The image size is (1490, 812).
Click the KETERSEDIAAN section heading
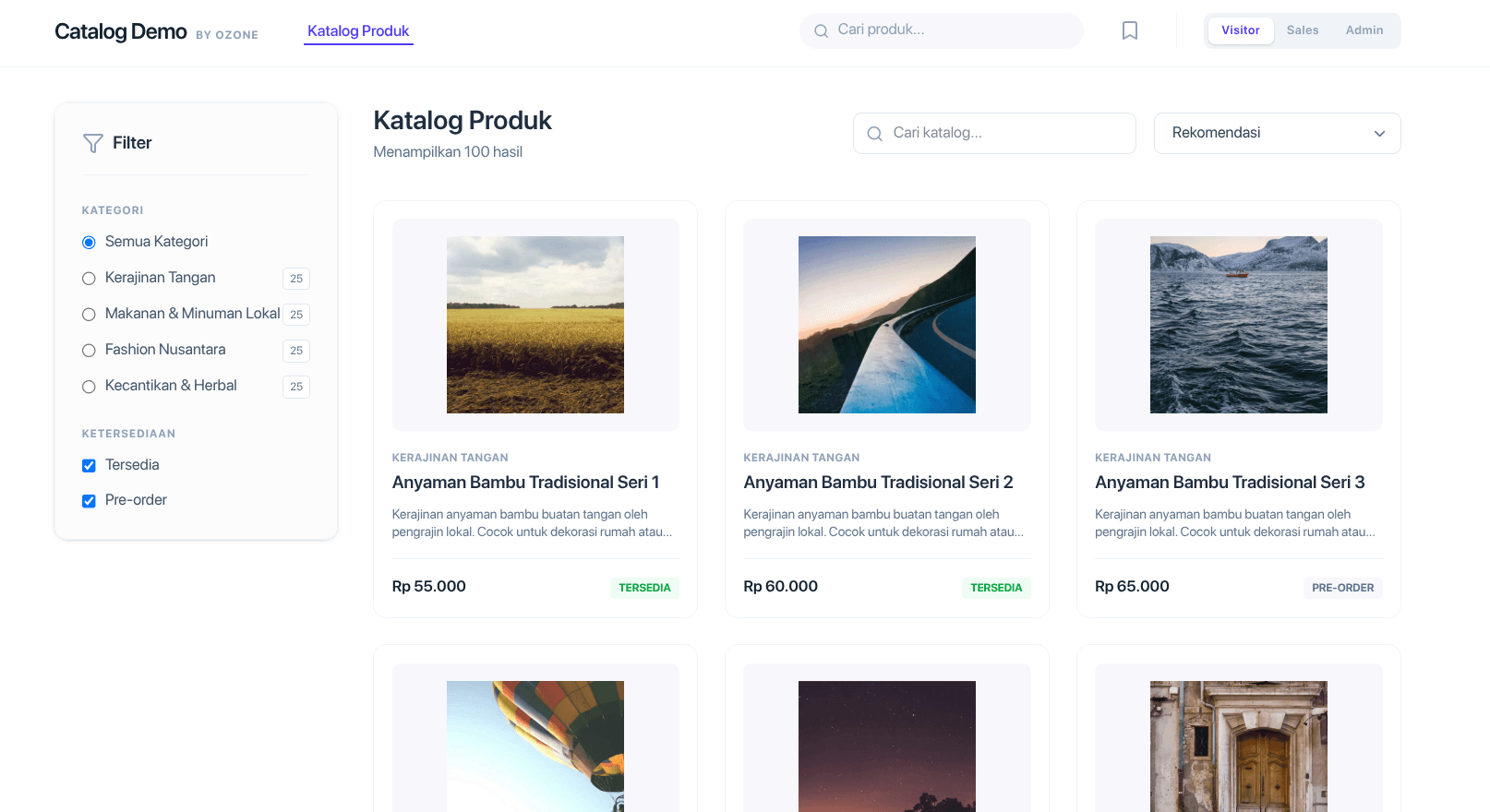pos(128,434)
